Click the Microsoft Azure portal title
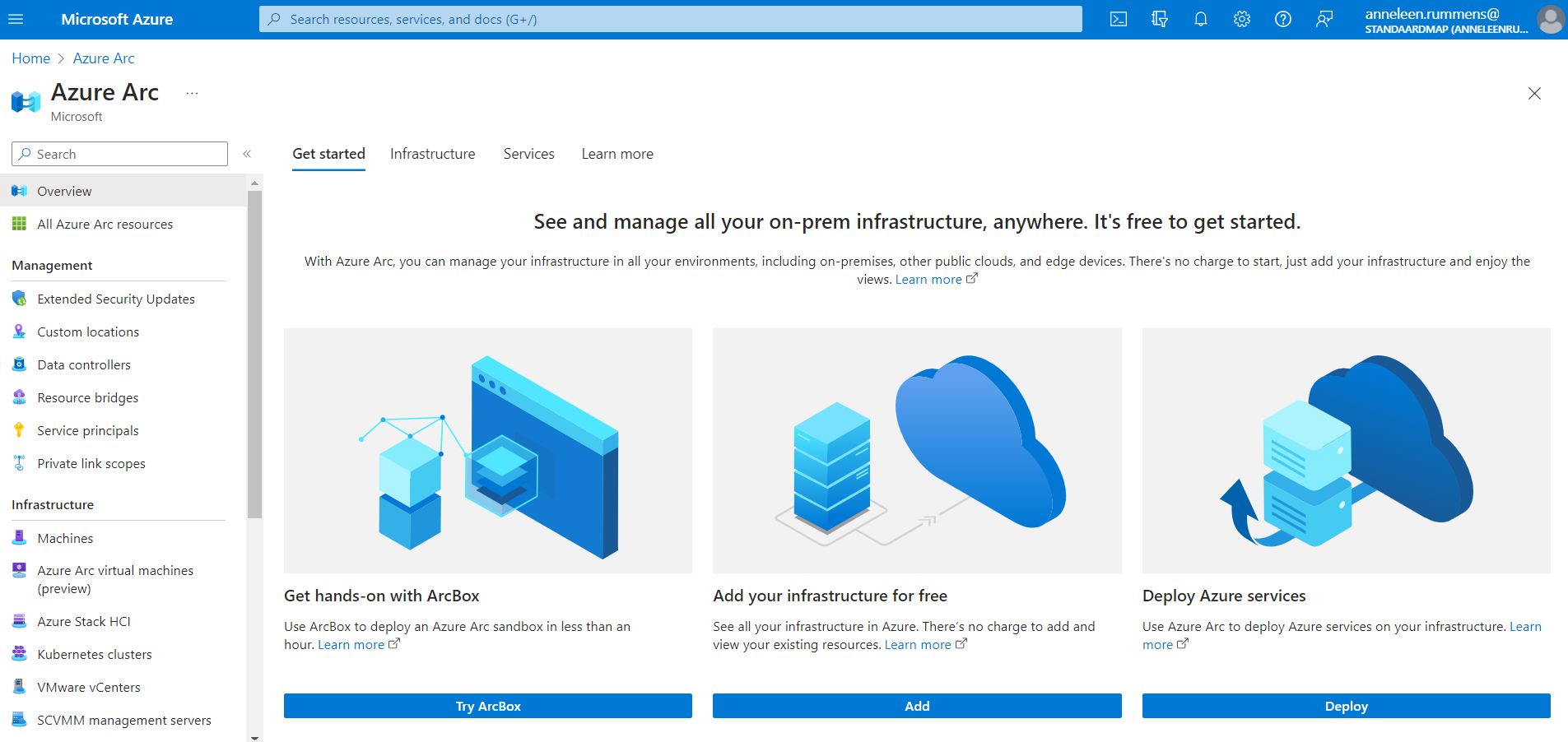Screen dimensions: 1568x742 (117, 19)
